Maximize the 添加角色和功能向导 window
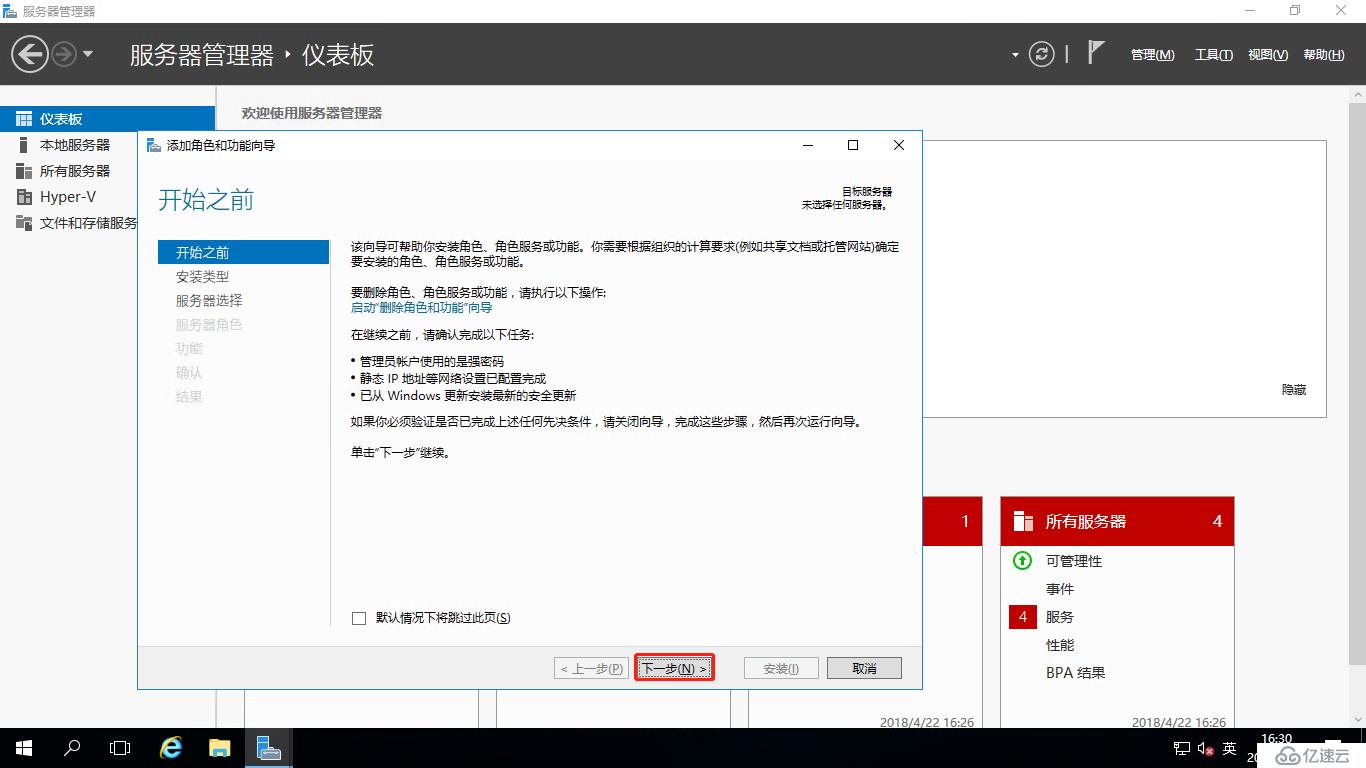 pos(853,145)
